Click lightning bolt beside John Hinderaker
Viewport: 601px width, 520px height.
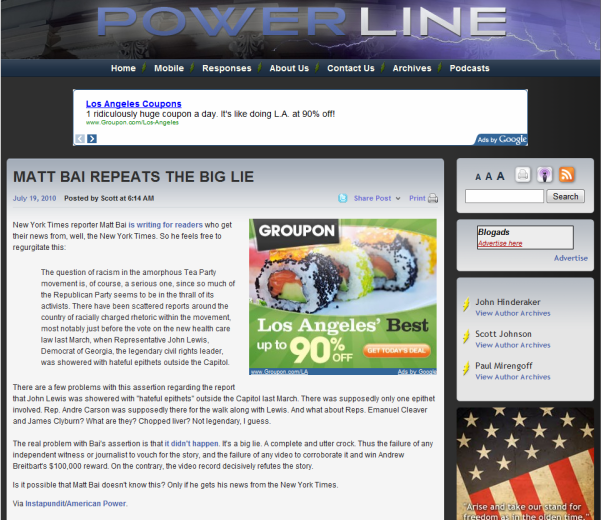coord(466,305)
